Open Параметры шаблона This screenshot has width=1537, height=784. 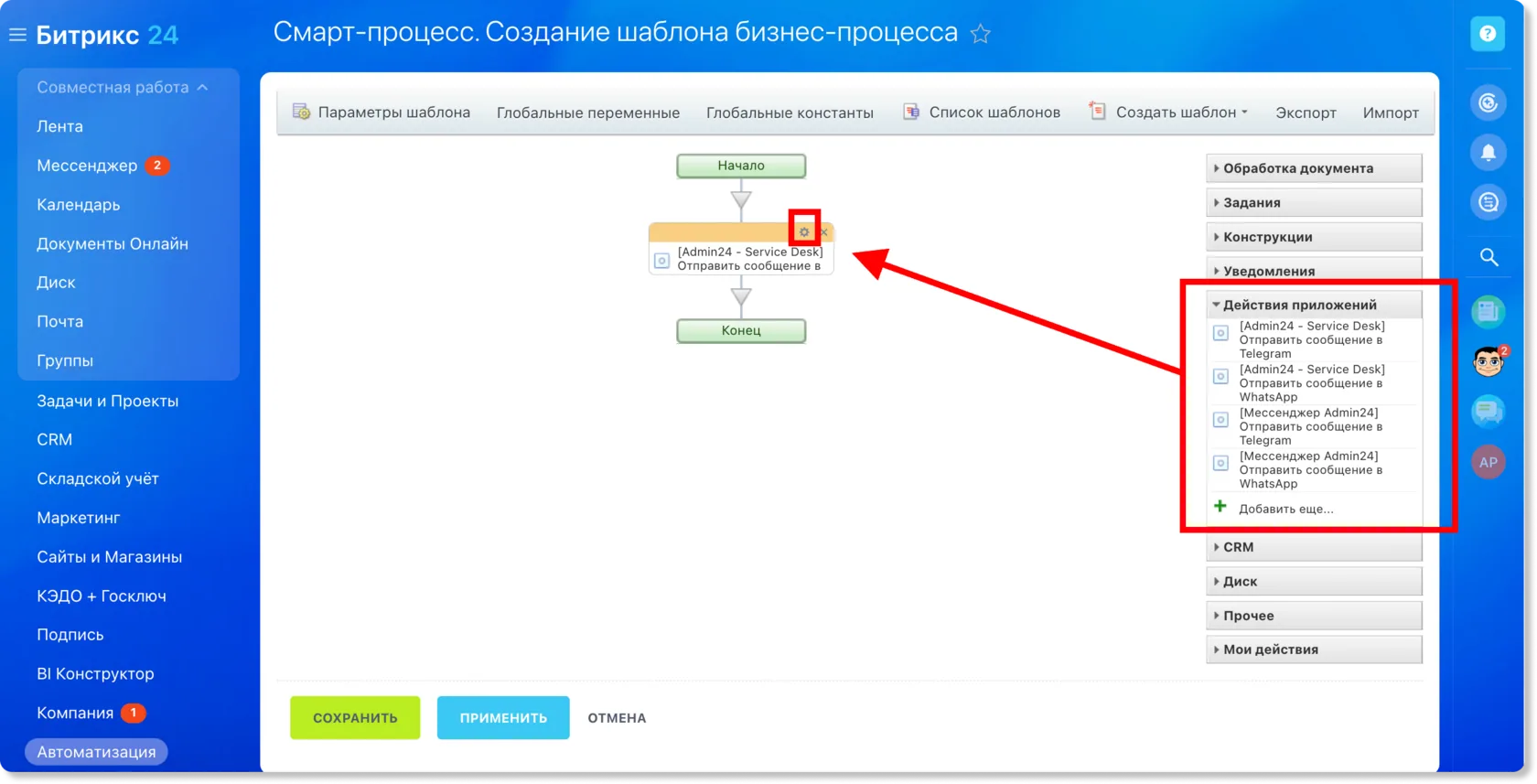(x=382, y=113)
